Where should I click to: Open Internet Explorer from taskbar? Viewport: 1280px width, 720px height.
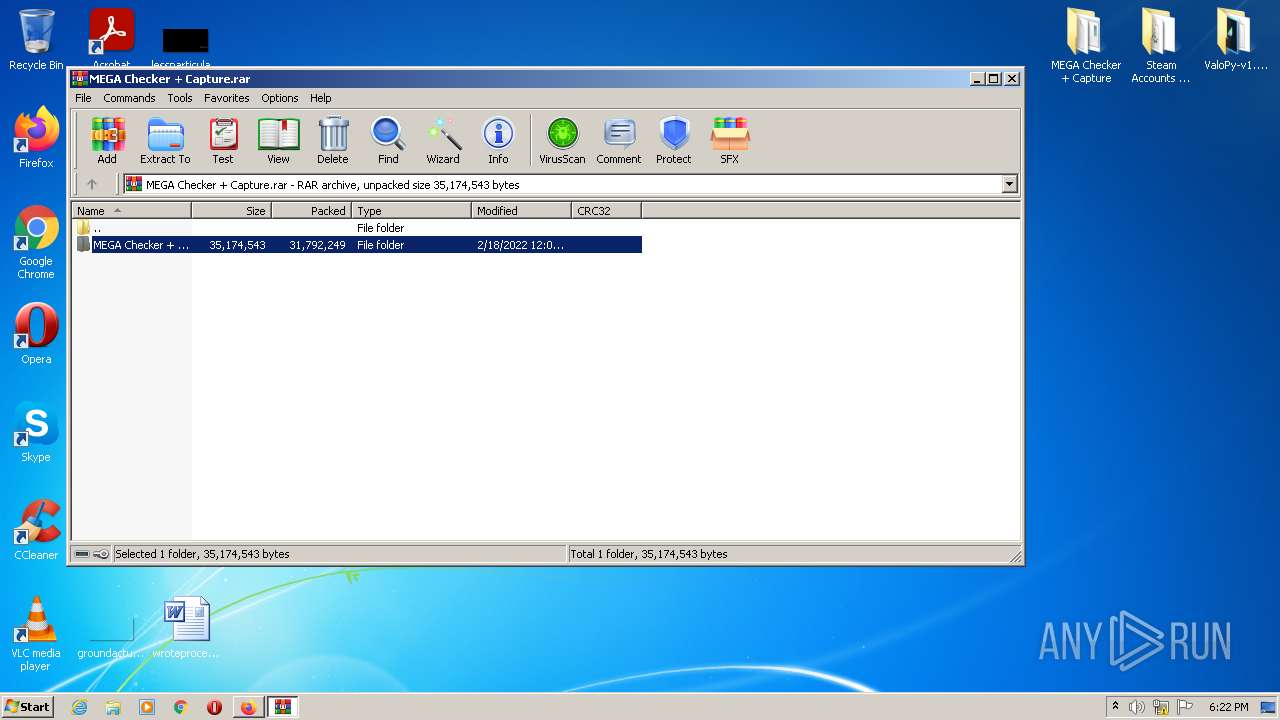tap(80, 707)
